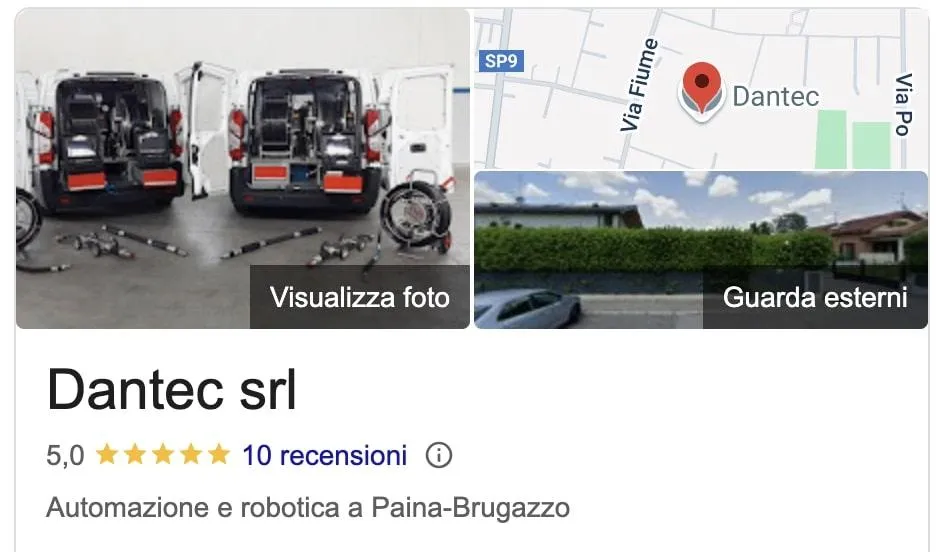This screenshot has height=552, width=942.
Task: Open the street view exterior thumbnail
Action: click(x=701, y=250)
